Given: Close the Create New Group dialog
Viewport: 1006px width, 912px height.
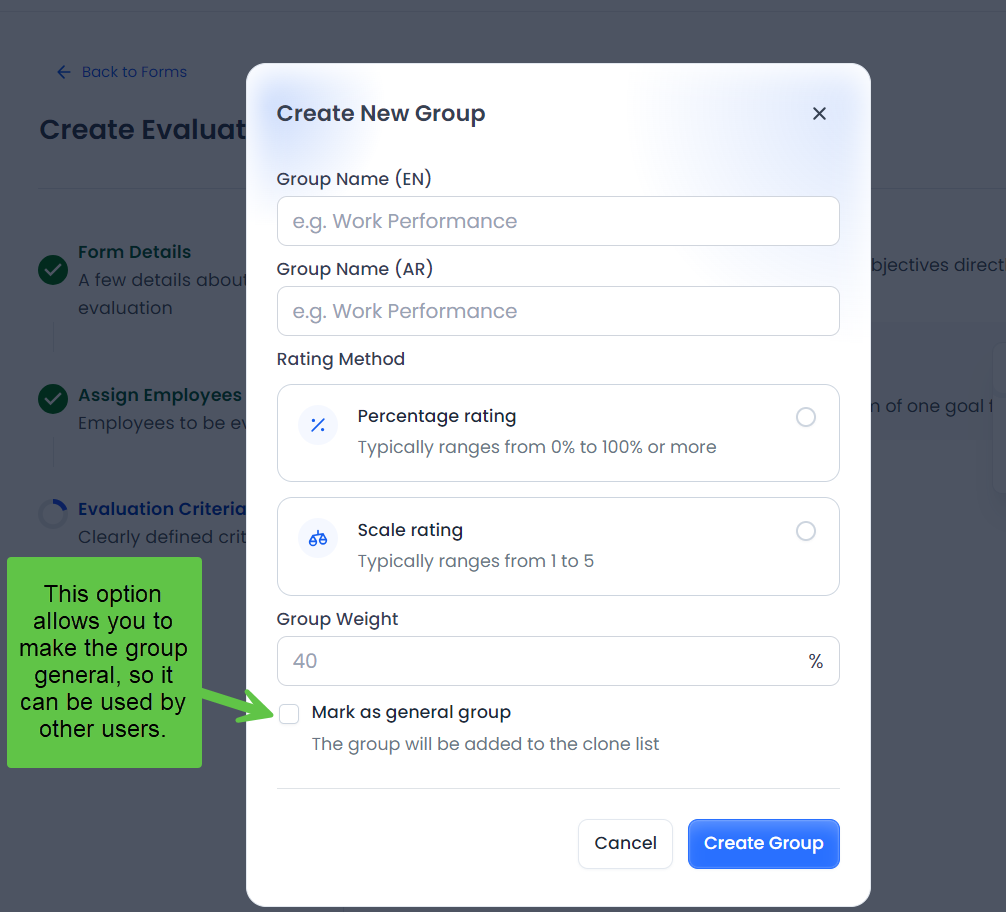Looking at the screenshot, I should pyautogui.click(x=819, y=113).
